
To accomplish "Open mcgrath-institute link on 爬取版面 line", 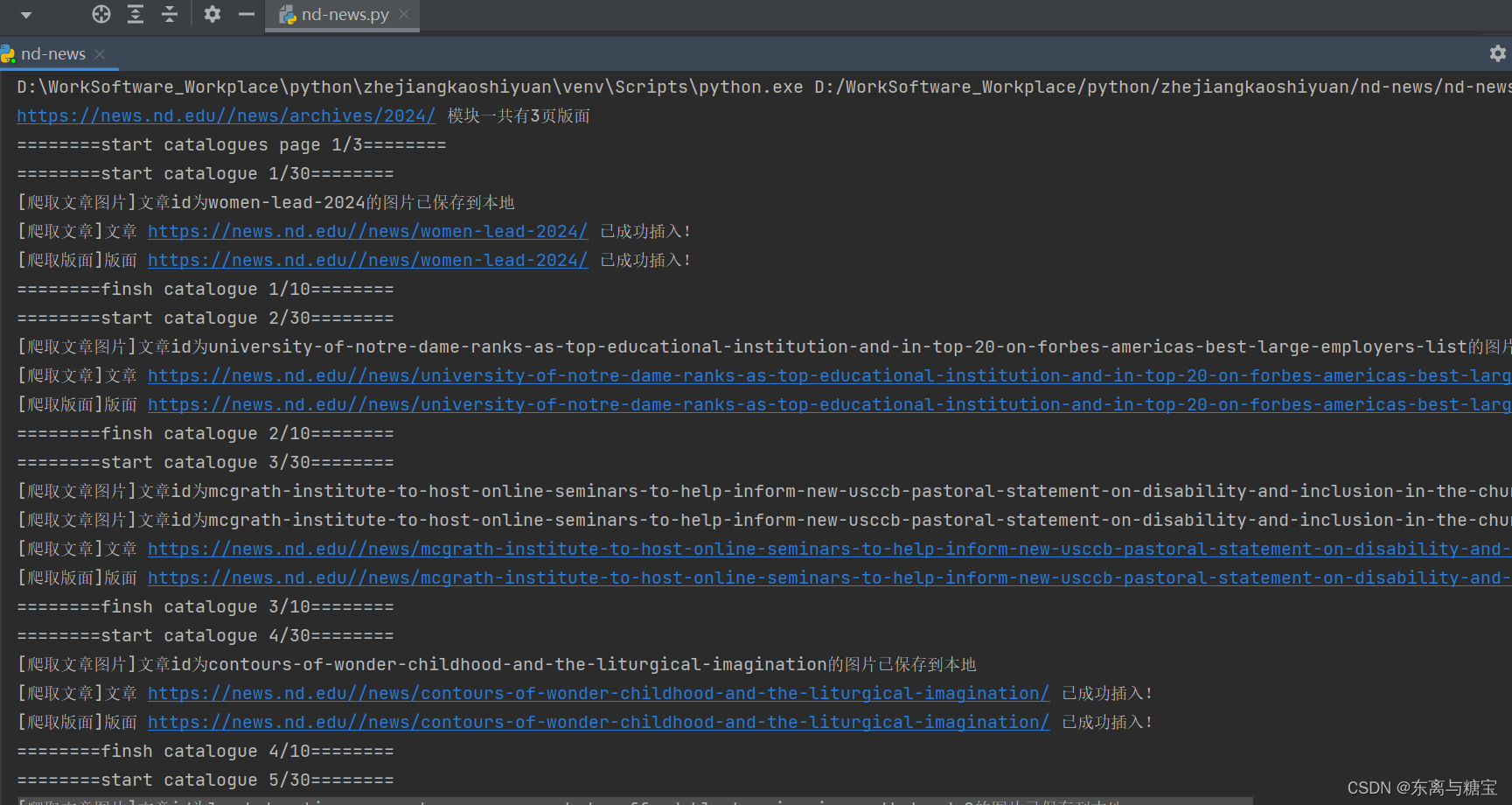I will 829,577.
